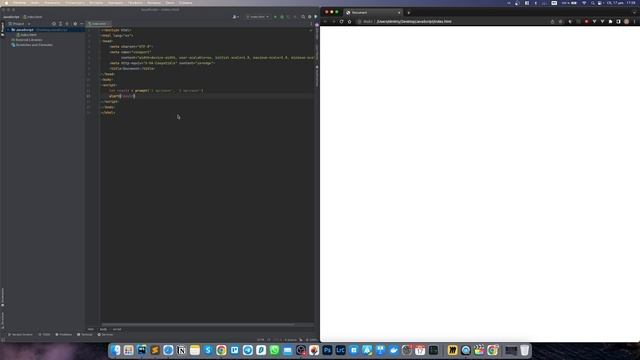Expand all nodes in the Project panel toolbar
This screenshot has height=360, width=640.
[x=60, y=24]
